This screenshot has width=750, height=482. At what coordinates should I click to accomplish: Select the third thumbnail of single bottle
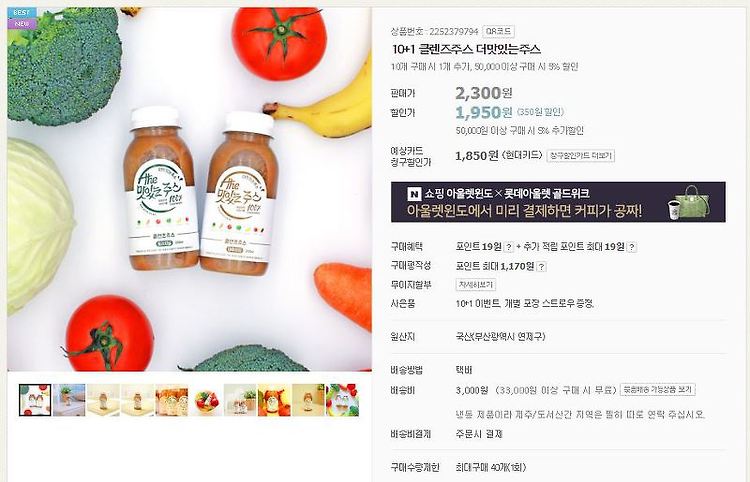coord(103,400)
